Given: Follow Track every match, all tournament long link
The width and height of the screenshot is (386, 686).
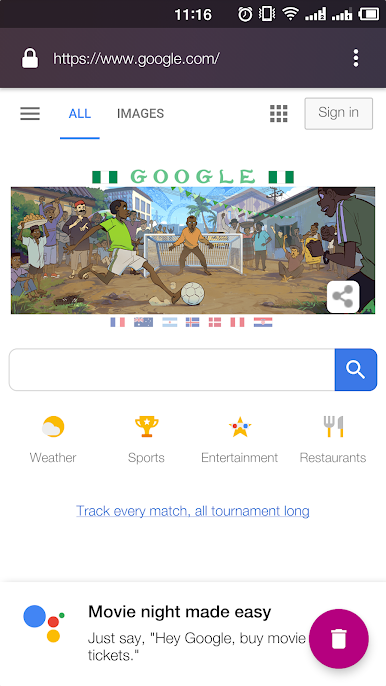Looking at the screenshot, I should [193, 511].
